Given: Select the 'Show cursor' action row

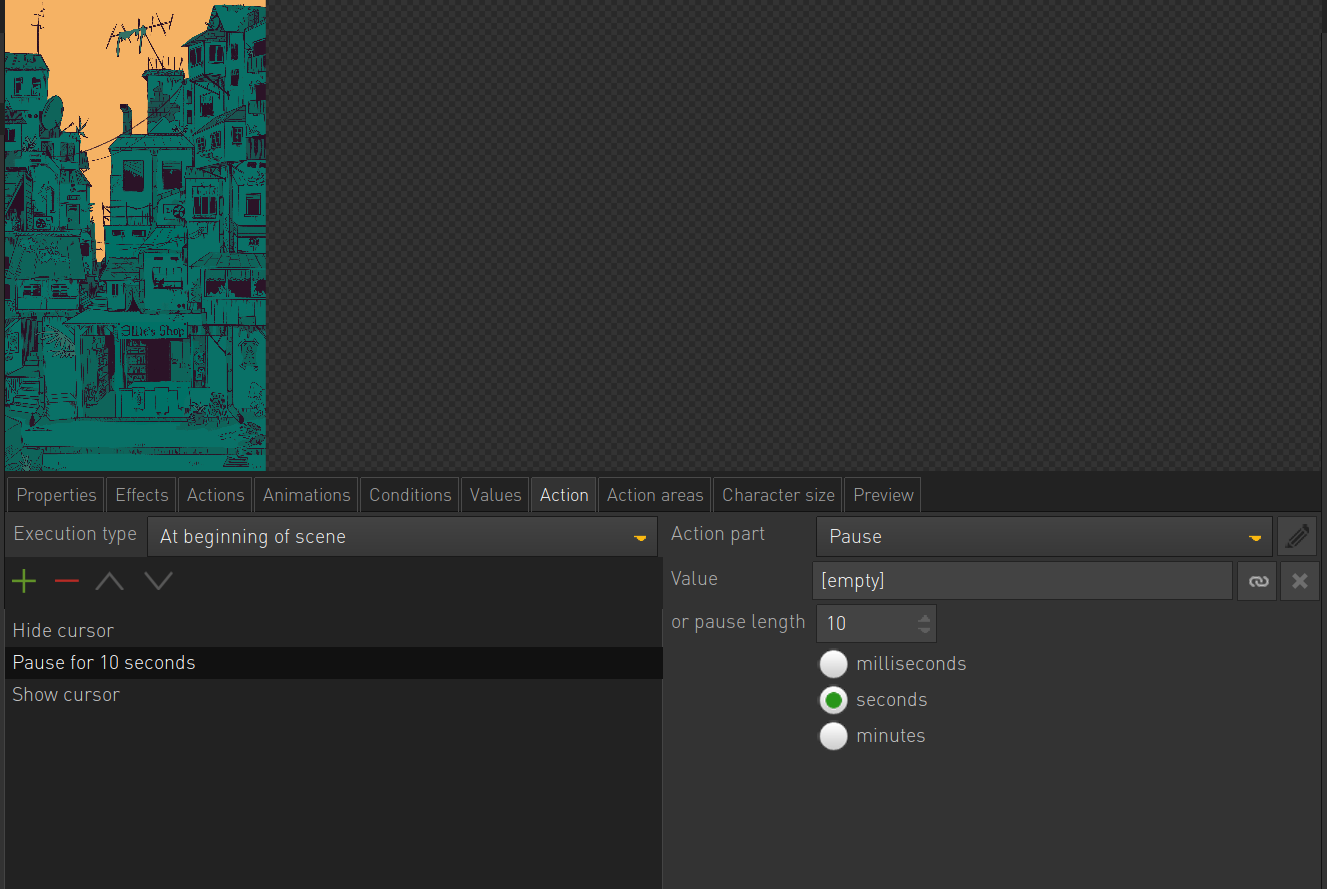Looking at the screenshot, I should point(333,695).
